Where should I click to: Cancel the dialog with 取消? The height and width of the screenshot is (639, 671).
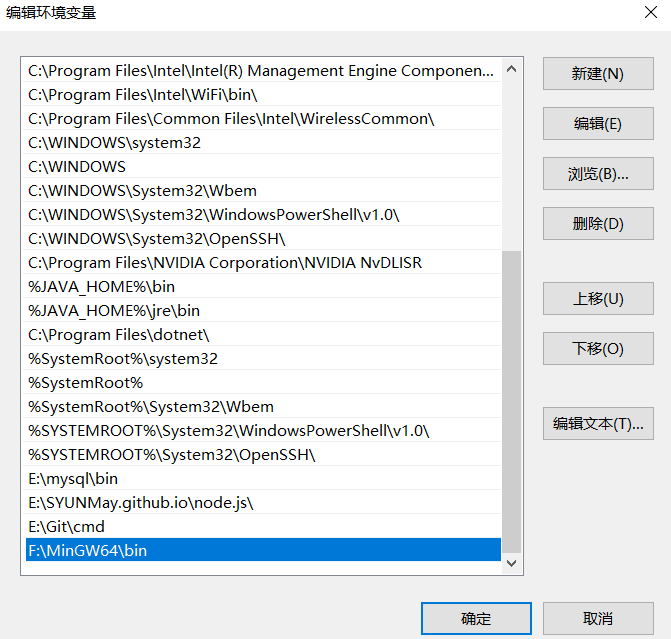point(598,618)
